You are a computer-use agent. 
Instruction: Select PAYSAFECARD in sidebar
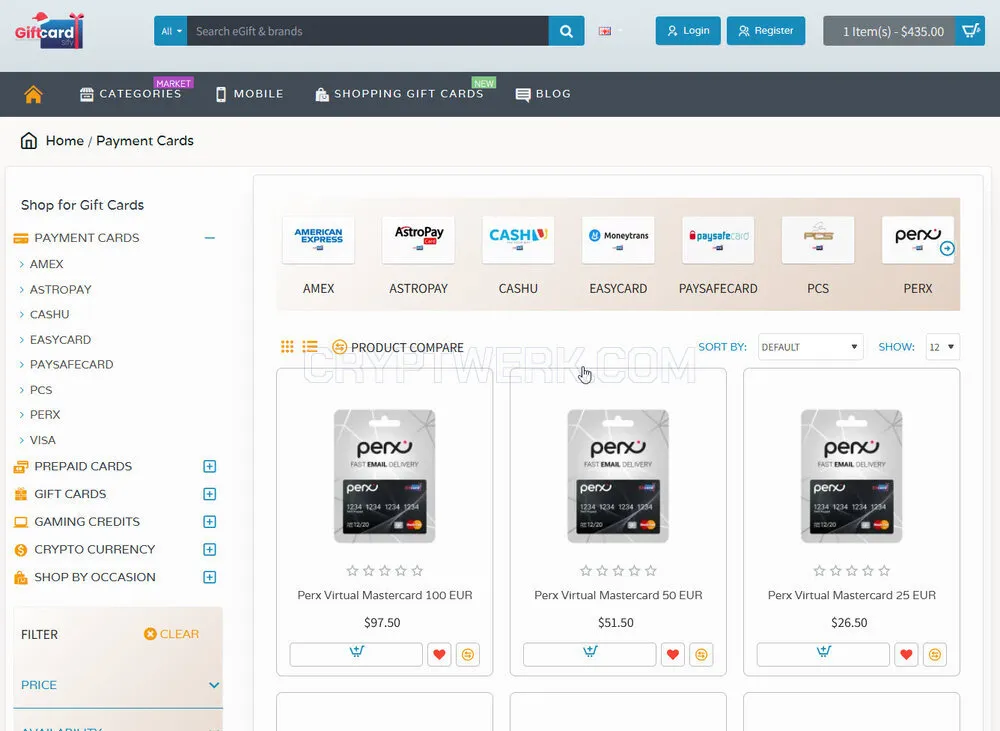(x=71, y=365)
